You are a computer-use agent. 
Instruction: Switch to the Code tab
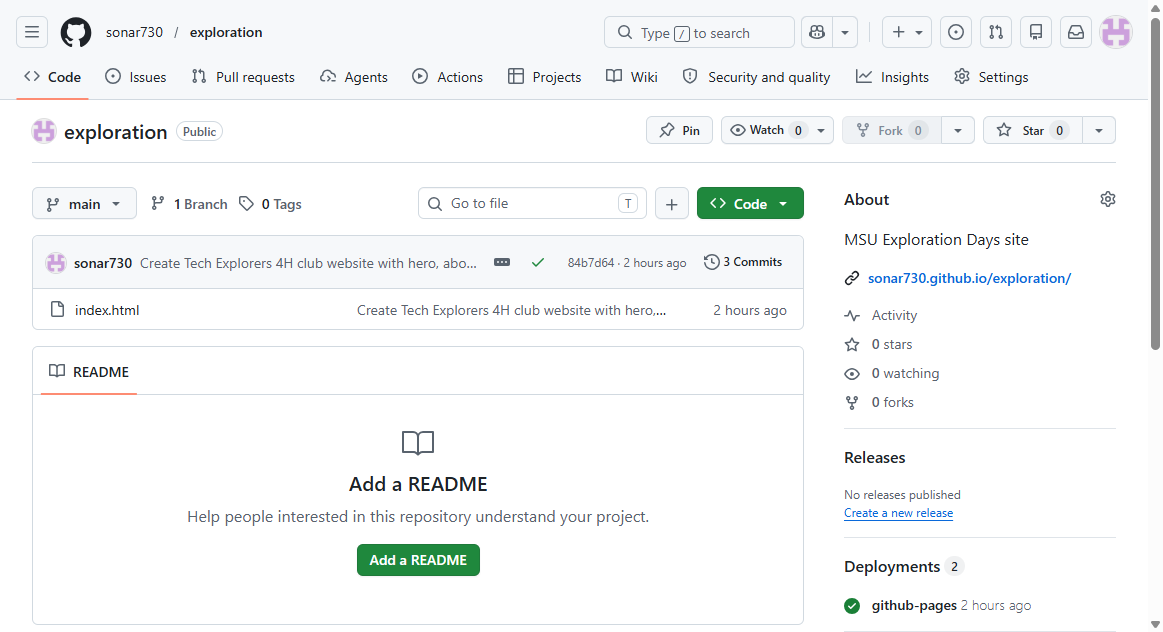click(53, 77)
